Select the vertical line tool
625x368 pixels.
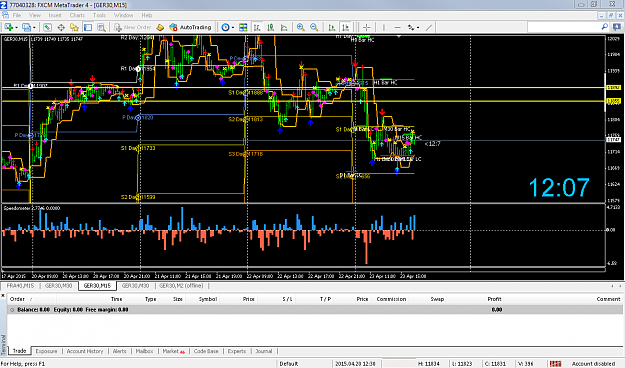[x=383, y=27]
